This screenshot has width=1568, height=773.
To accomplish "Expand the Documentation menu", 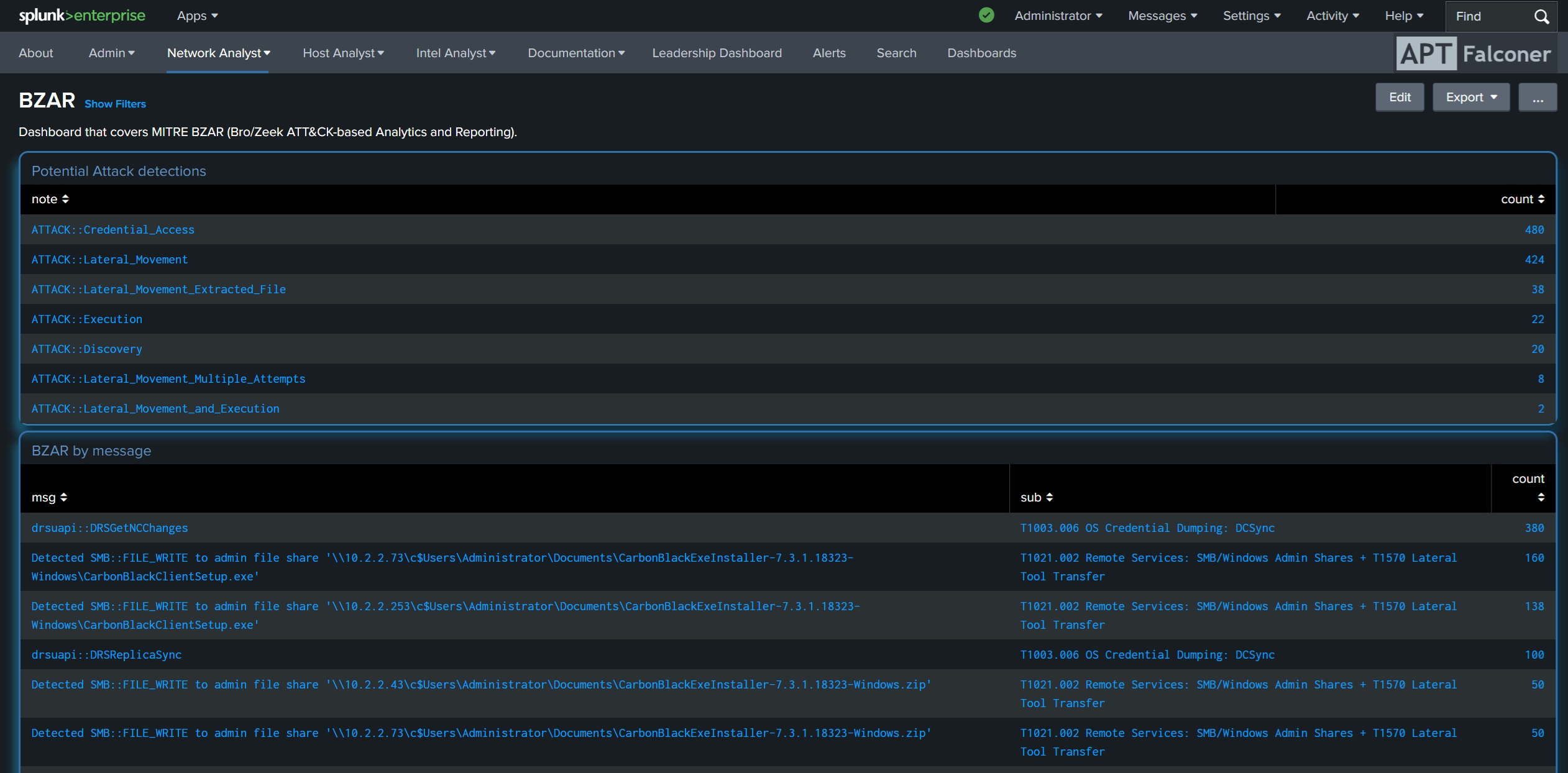I will tap(576, 53).
